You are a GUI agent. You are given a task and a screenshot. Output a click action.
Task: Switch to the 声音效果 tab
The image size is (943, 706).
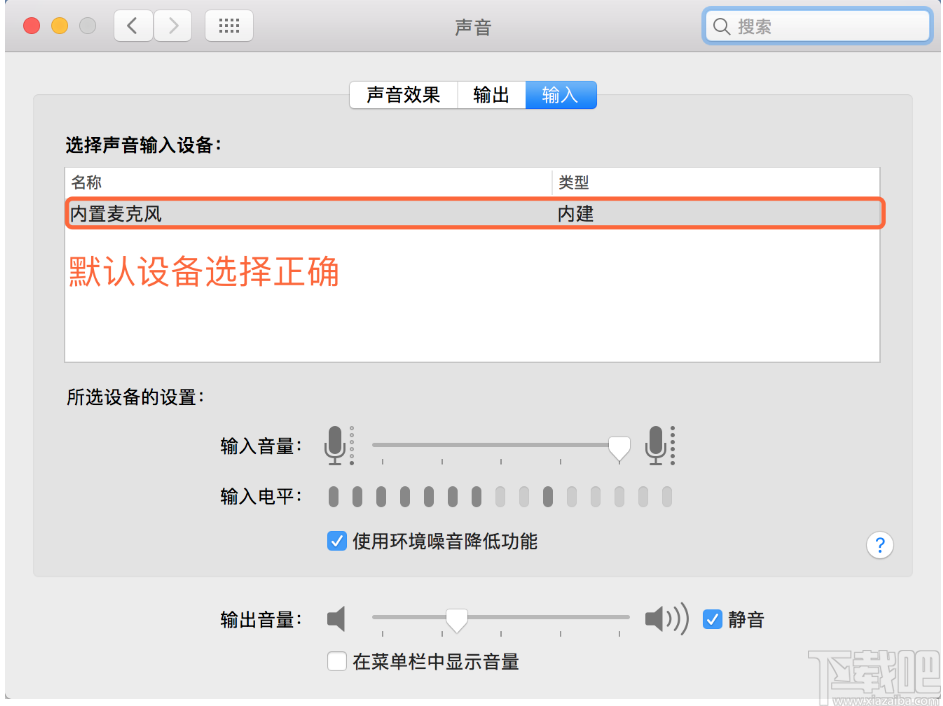pos(404,95)
